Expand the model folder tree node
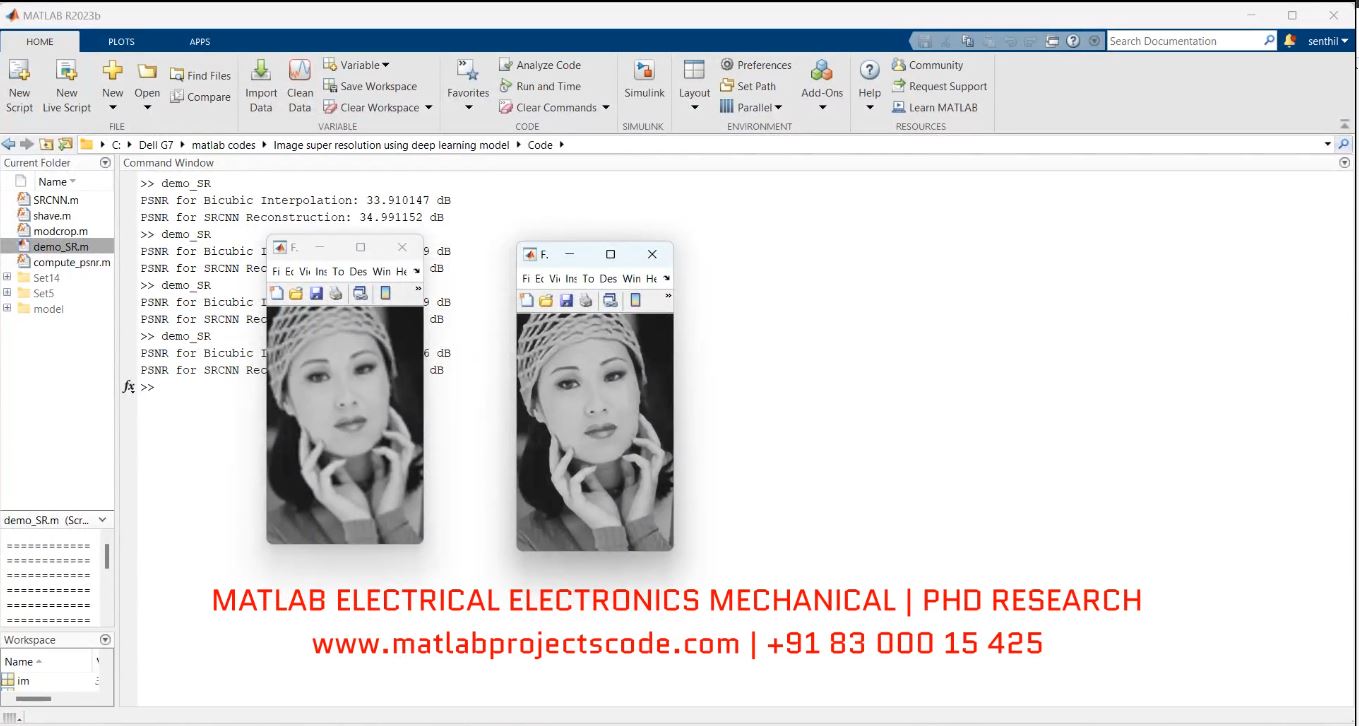The height and width of the screenshot is (726, 1359). pyautogui.click(x=8, y=308)
